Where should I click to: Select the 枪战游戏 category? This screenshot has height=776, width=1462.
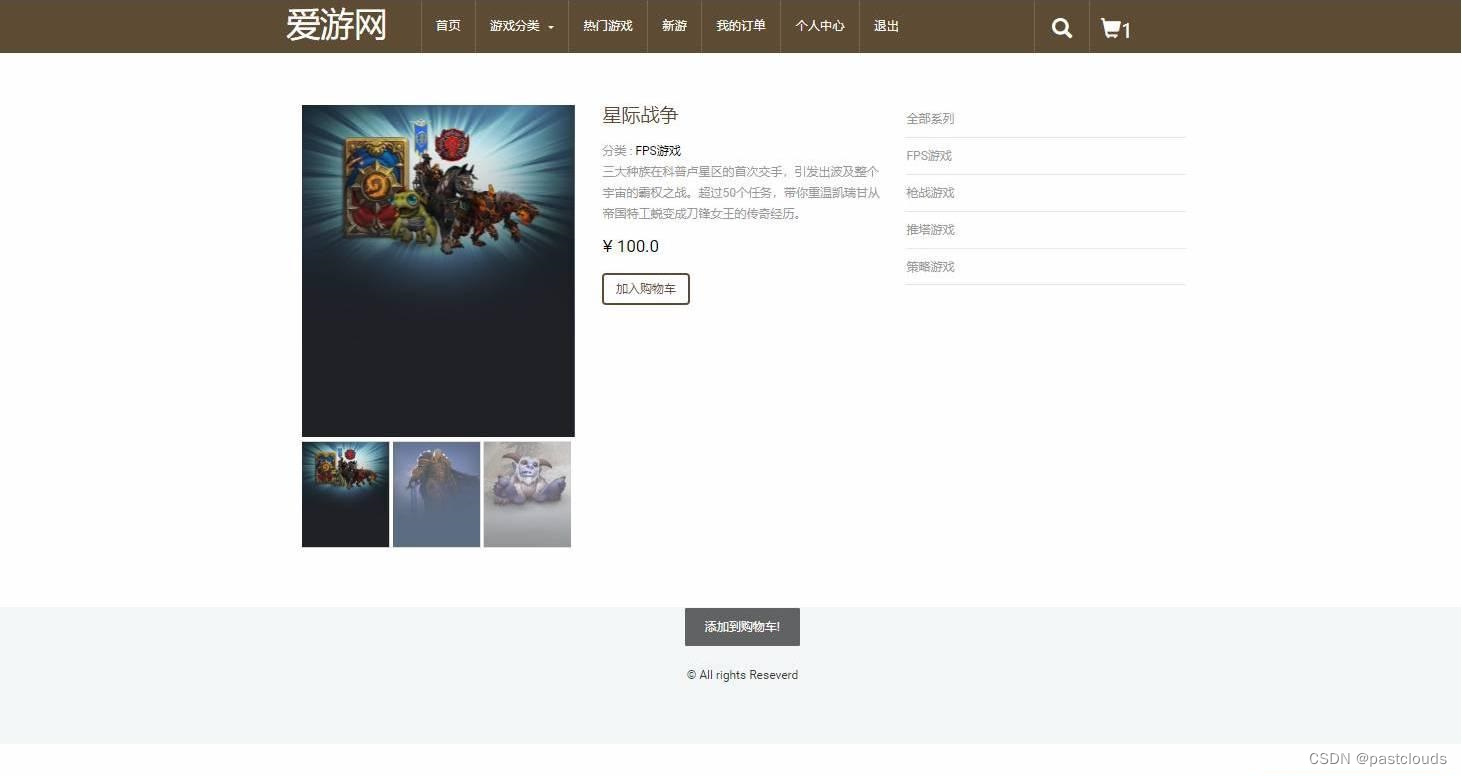click(x=929, y=192)
